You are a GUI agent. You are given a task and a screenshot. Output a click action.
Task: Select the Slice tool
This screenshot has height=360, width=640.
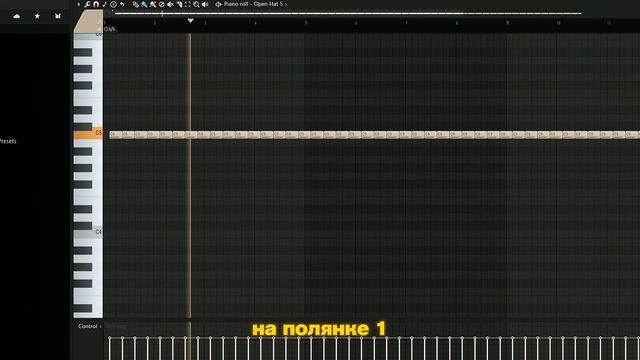click(x=179, y=4)
